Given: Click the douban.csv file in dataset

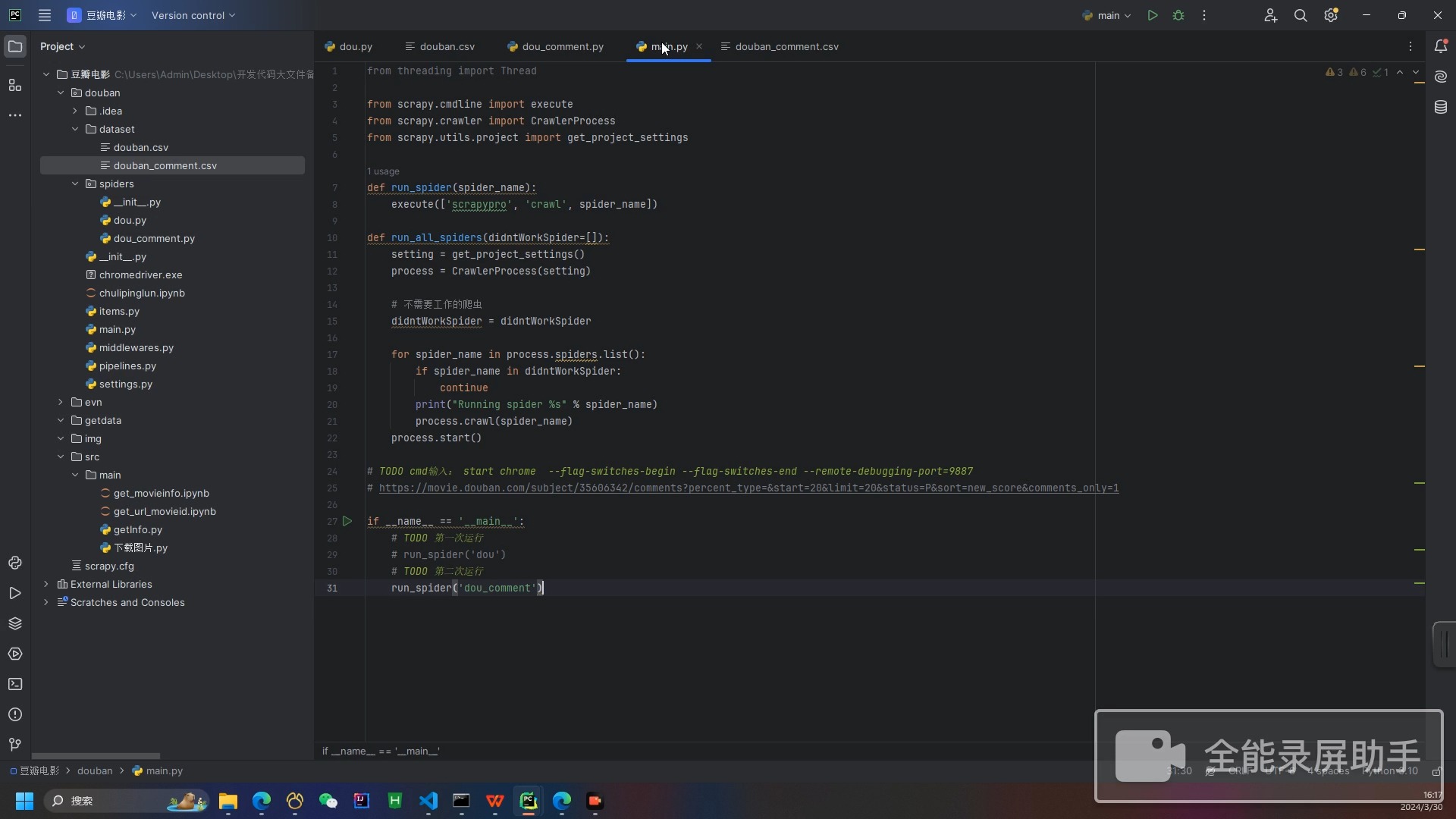Looking at the screenshot, I should (141, 147).
